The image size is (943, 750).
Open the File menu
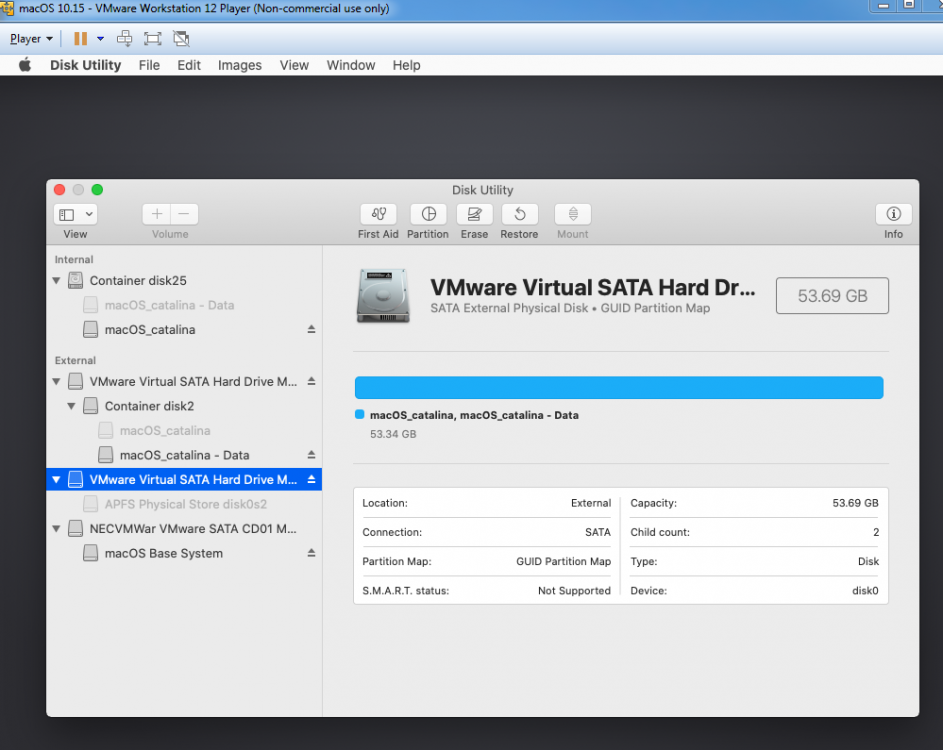point(149,65)
